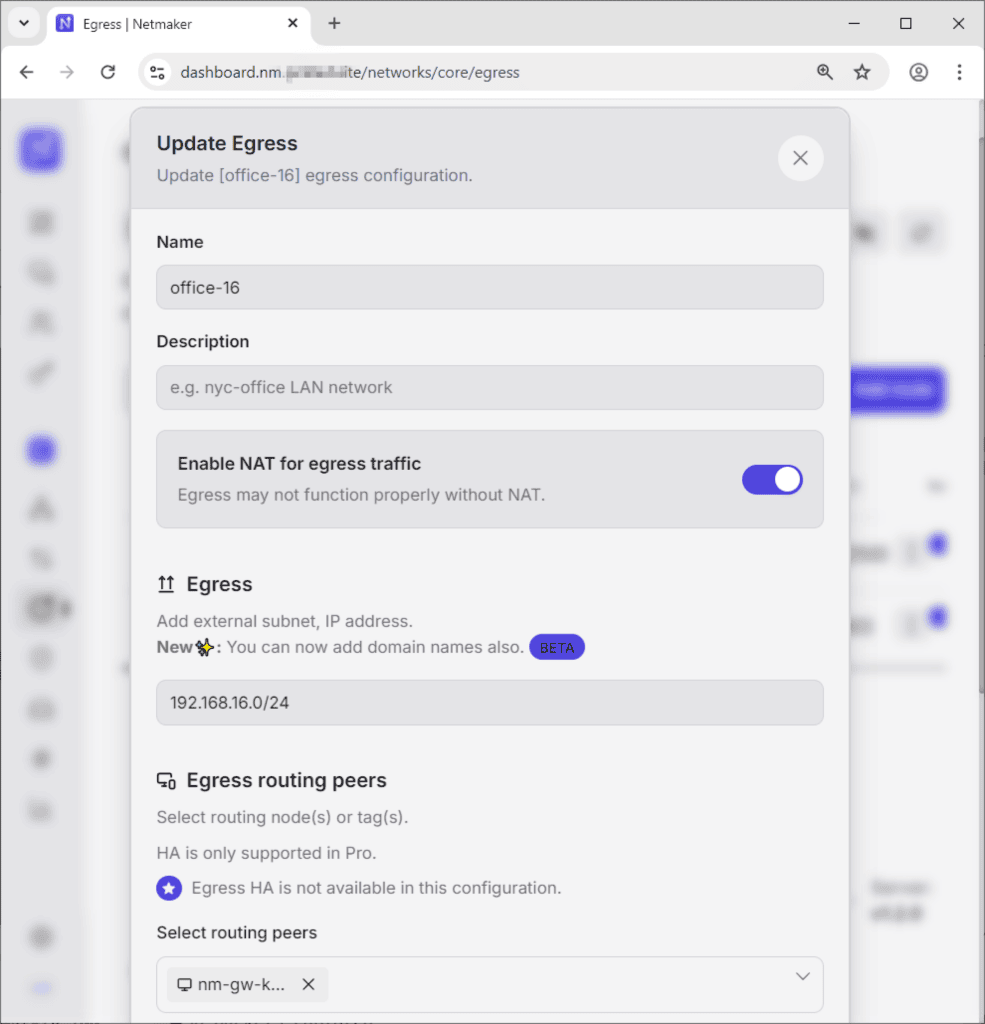
Task: View site information icon in address bar
Action: click(x=157, y=72)
